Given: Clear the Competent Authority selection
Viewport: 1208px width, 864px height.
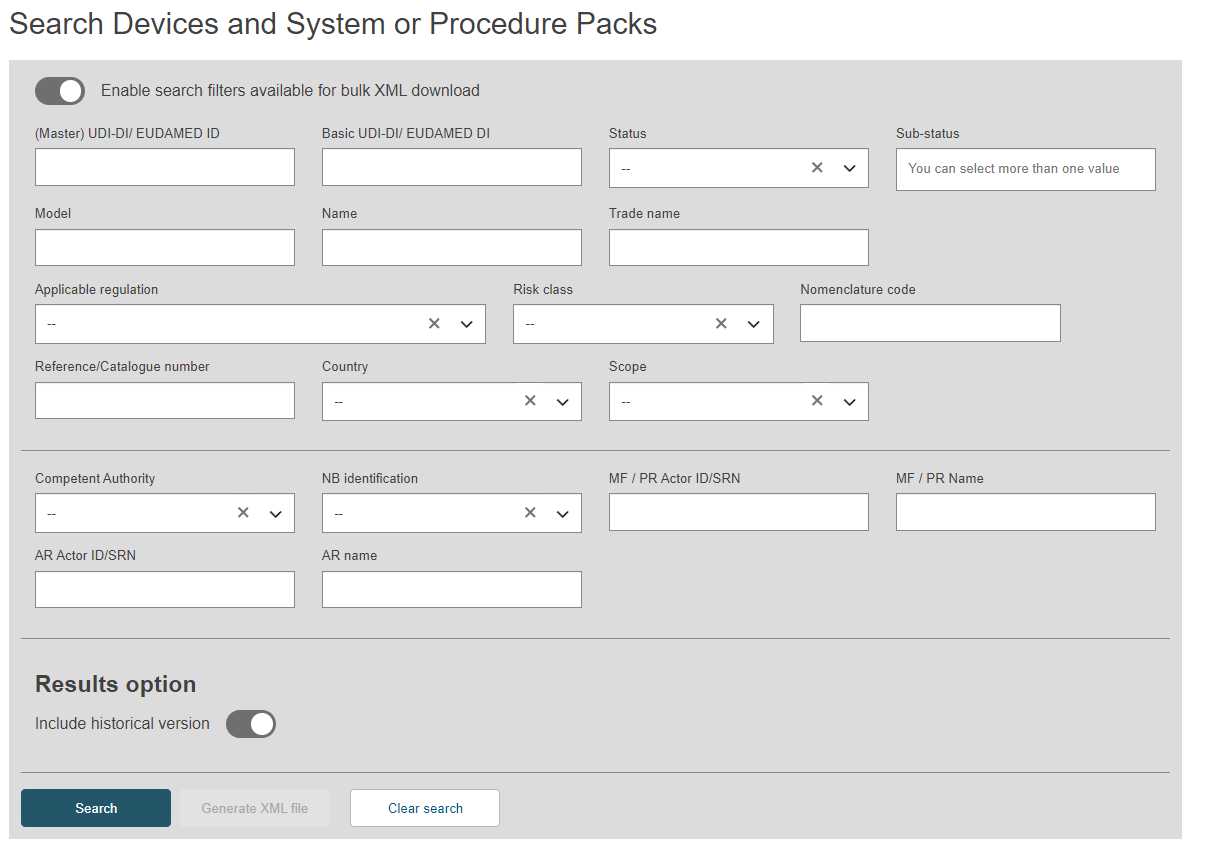Looking at the screenshot, I should tap(243, 513).
